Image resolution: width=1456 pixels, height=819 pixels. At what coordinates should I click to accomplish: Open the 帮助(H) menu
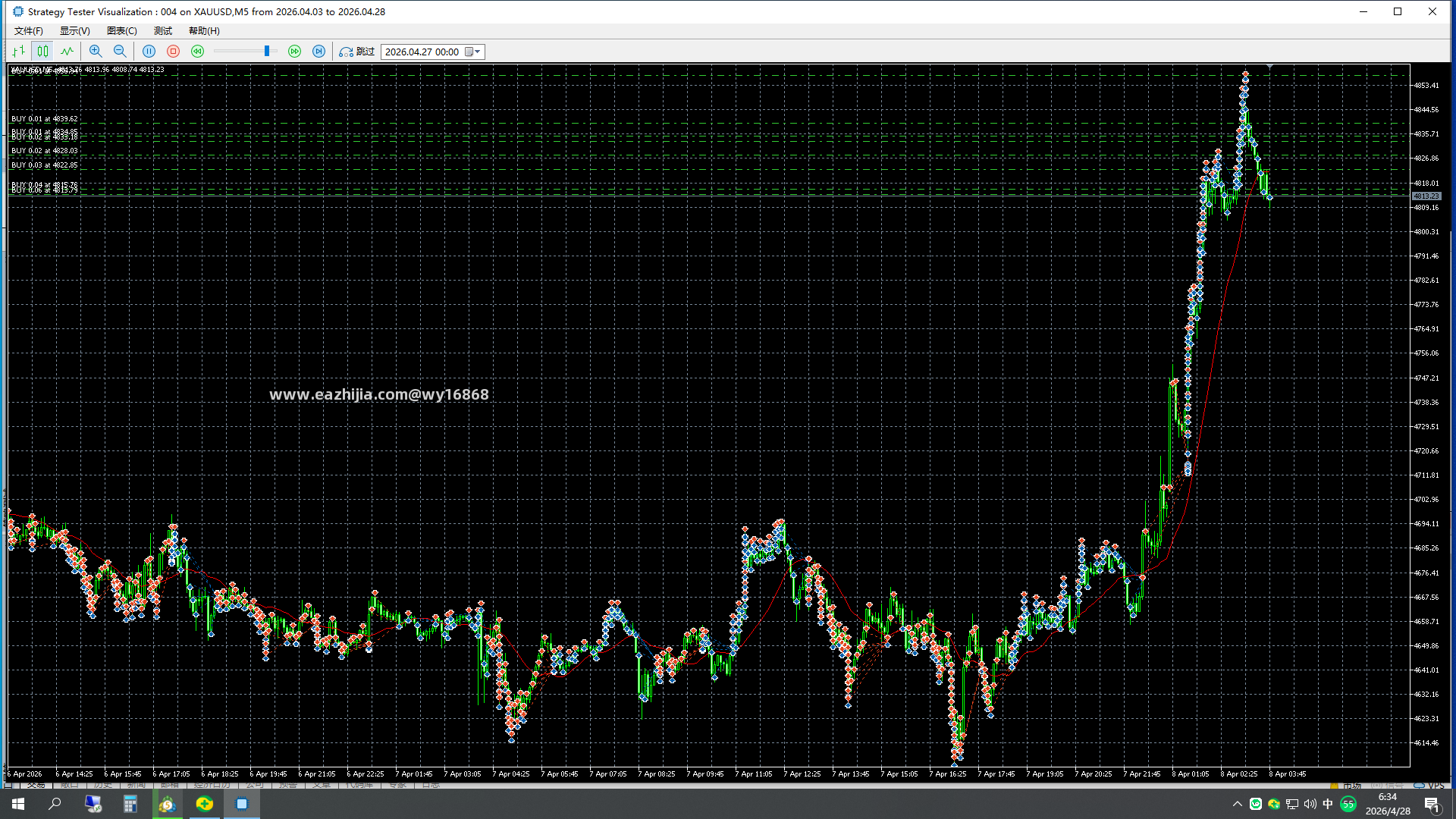(x=204, y=31)
